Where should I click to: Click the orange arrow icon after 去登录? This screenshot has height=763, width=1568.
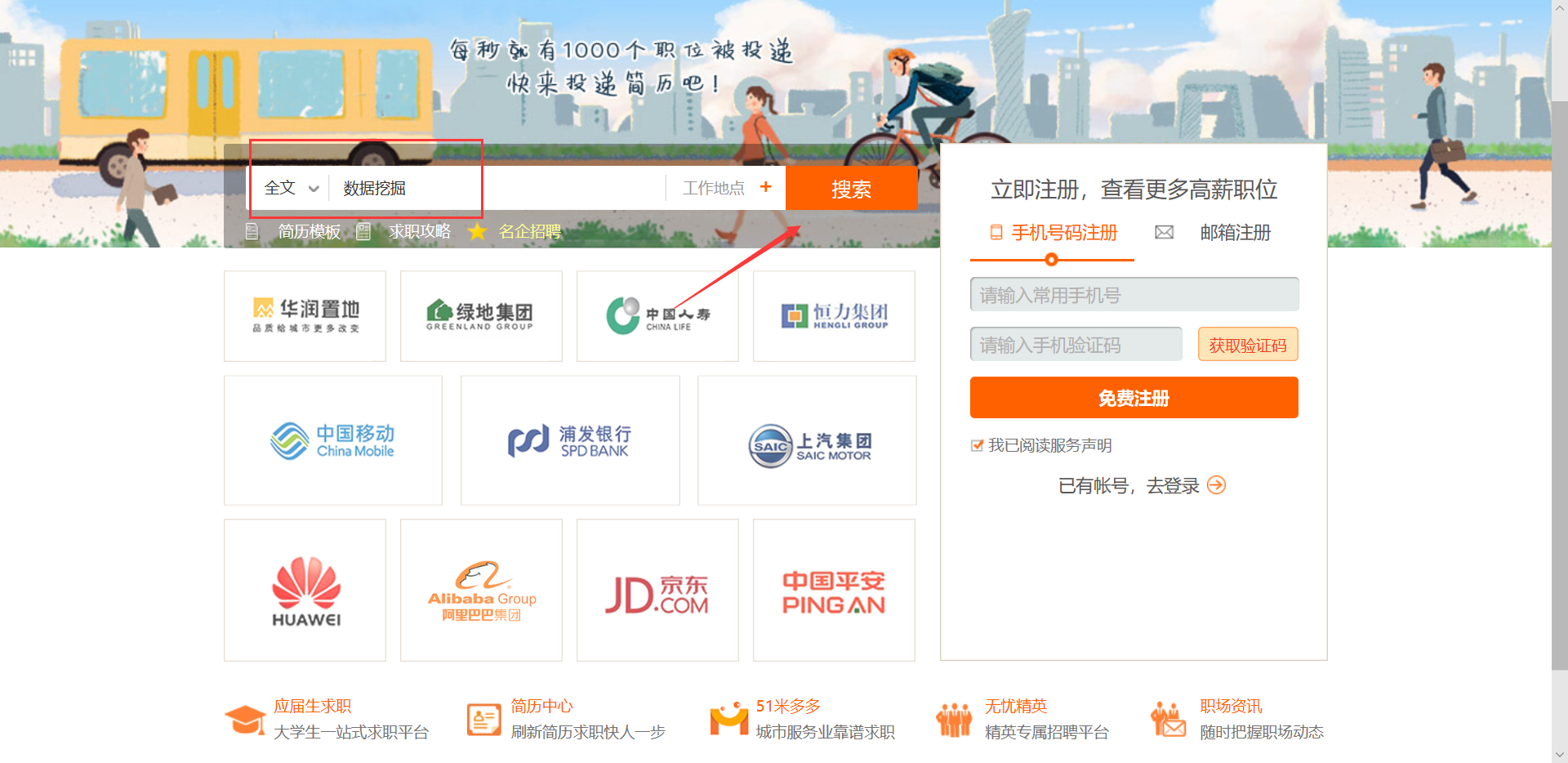click(x=1216, y=485)
